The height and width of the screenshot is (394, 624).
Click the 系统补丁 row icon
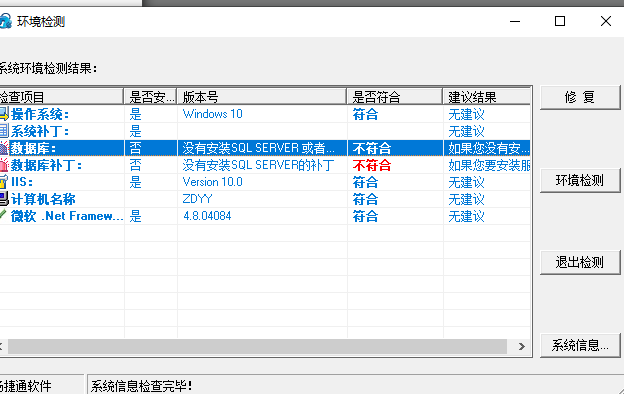click(4, 131)
